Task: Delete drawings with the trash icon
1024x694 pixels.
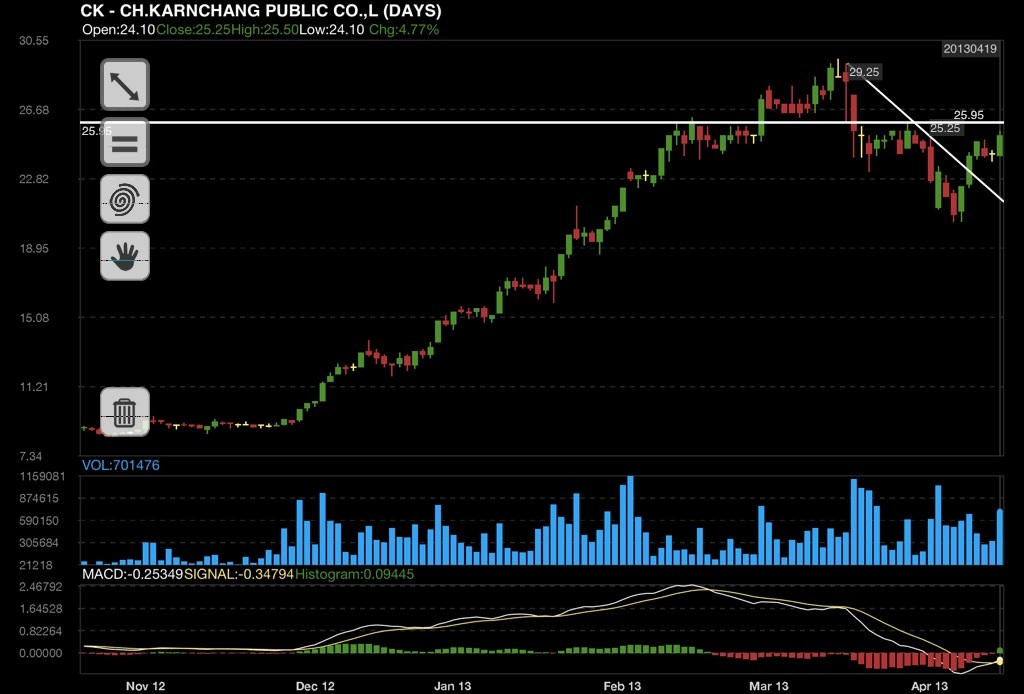Action: 125,412
